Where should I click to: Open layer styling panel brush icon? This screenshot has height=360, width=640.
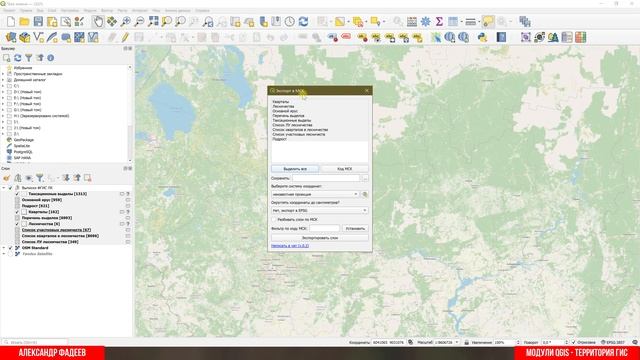point(7,178)
